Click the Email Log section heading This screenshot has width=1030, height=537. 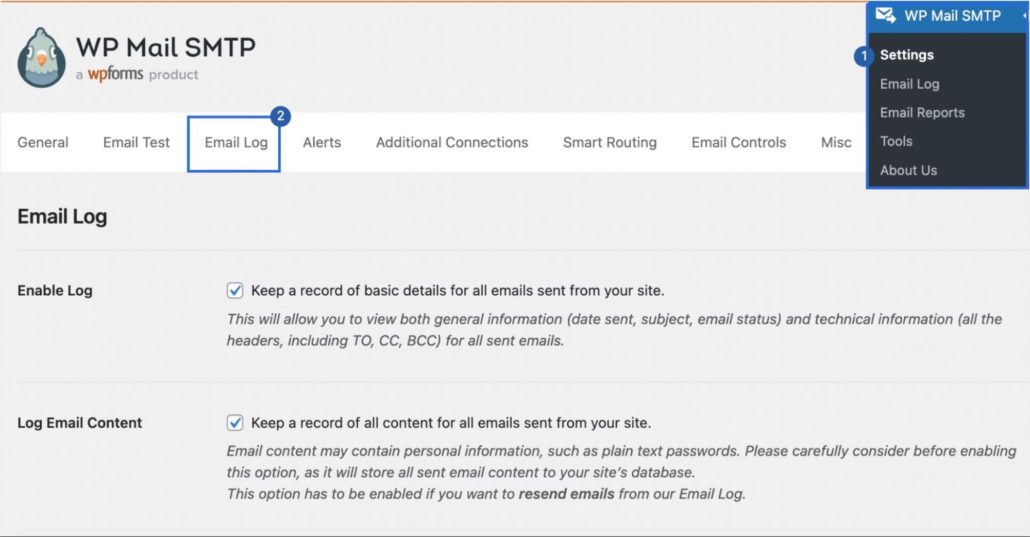click(x=62, y=216)
